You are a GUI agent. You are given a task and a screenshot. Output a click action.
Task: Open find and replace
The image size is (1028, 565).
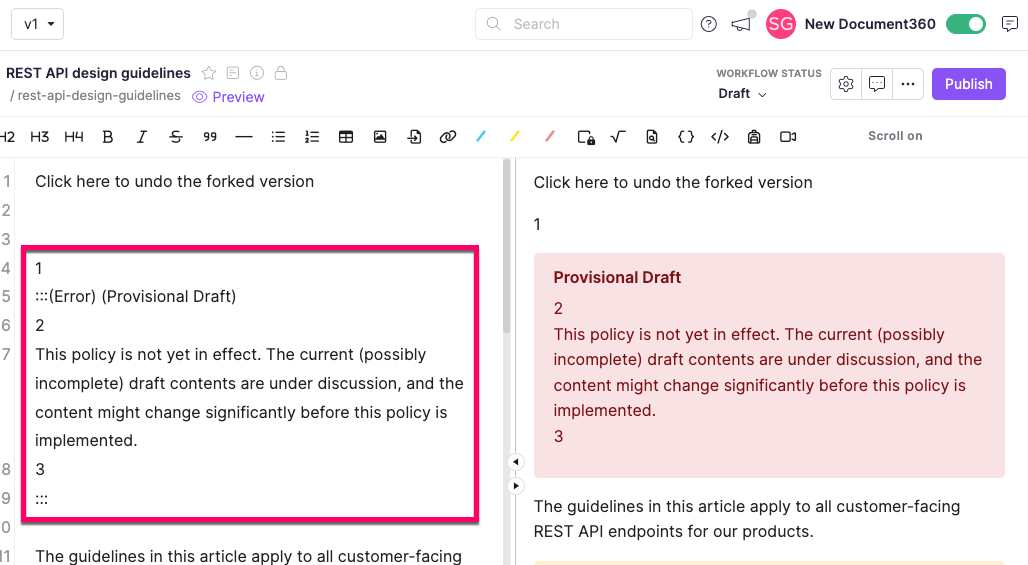652,136
